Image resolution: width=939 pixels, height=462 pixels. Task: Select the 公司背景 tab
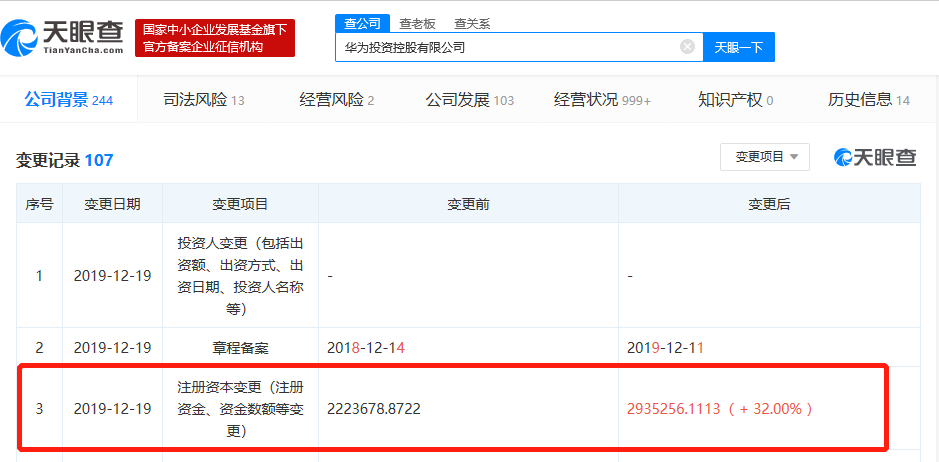pos(68,100)
